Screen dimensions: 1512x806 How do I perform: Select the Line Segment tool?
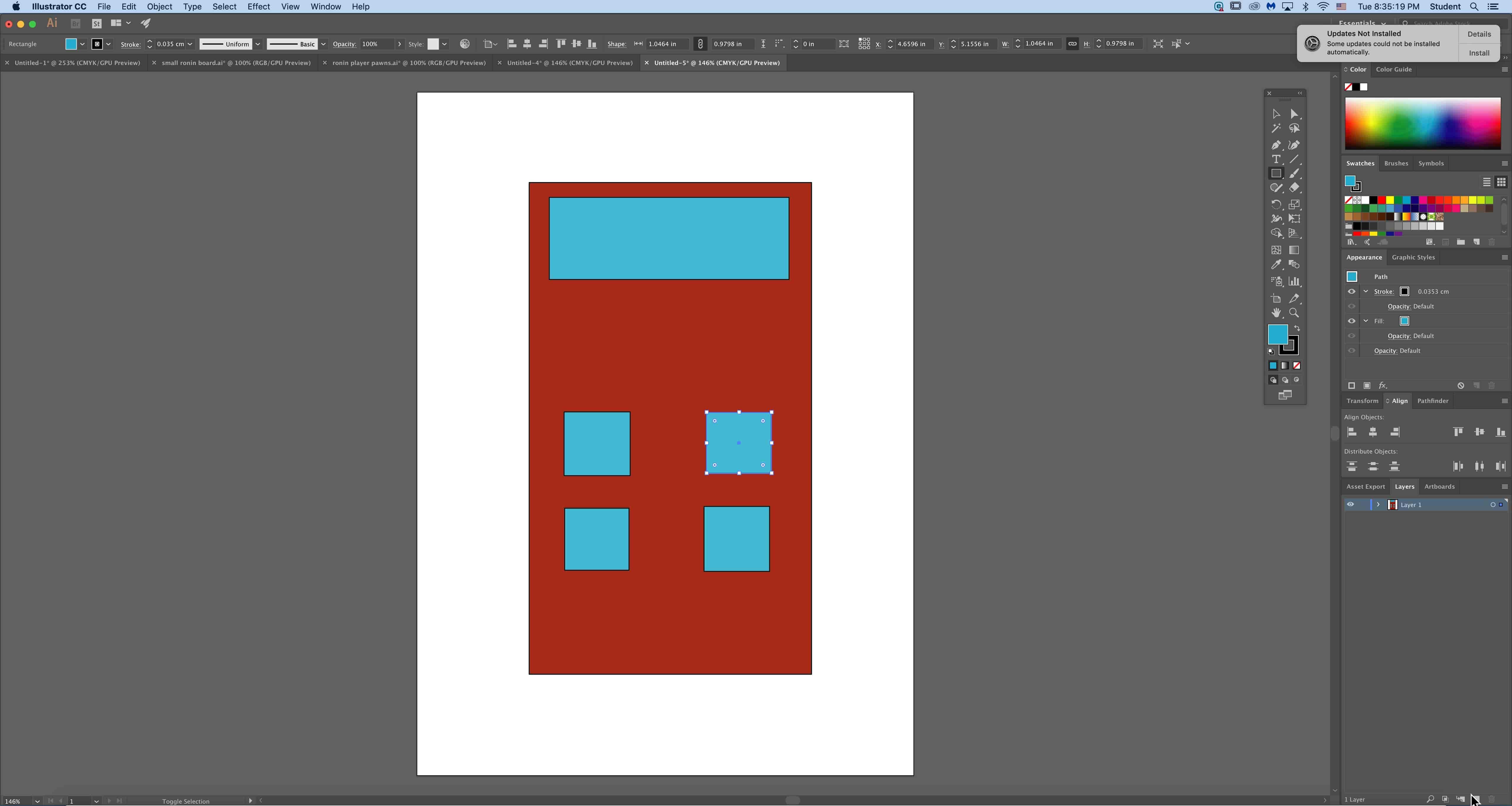point(1294,159)
